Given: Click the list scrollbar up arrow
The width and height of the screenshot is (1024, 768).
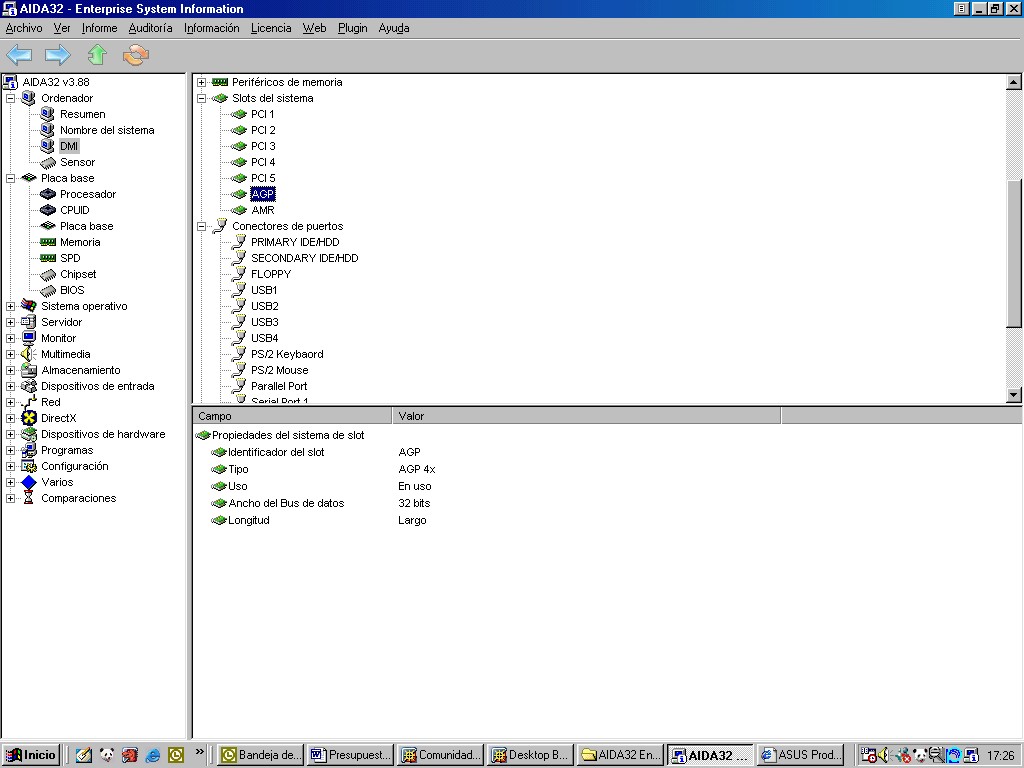Looking at the screenshot, I should 1014,82.
